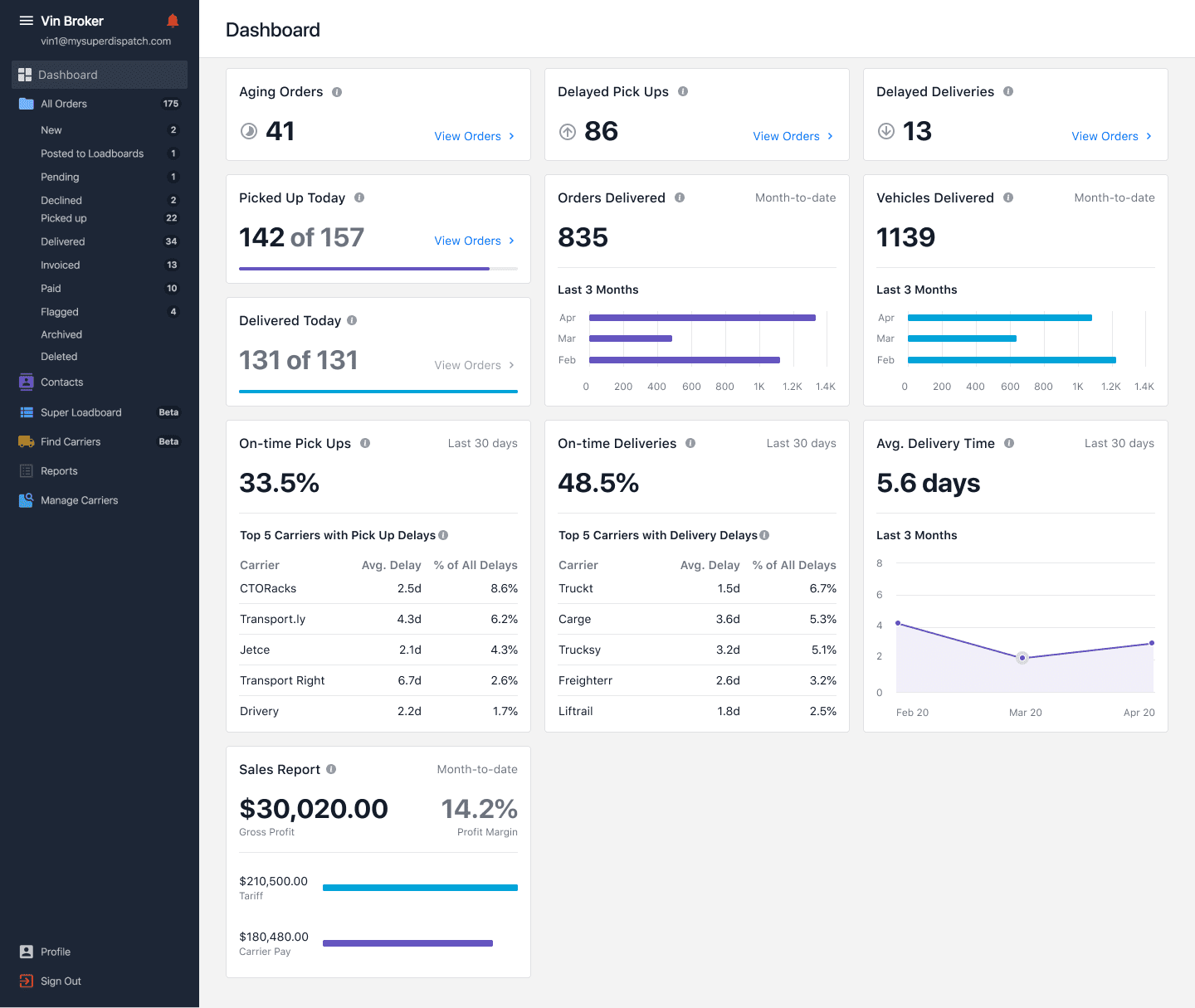Click the Sign Out icon
This screenshot has width=1195, height=1008.
26,981
